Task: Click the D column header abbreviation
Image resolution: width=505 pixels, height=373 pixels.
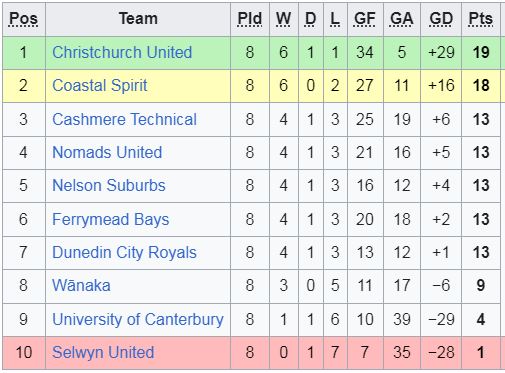Action: pos(310,19)
